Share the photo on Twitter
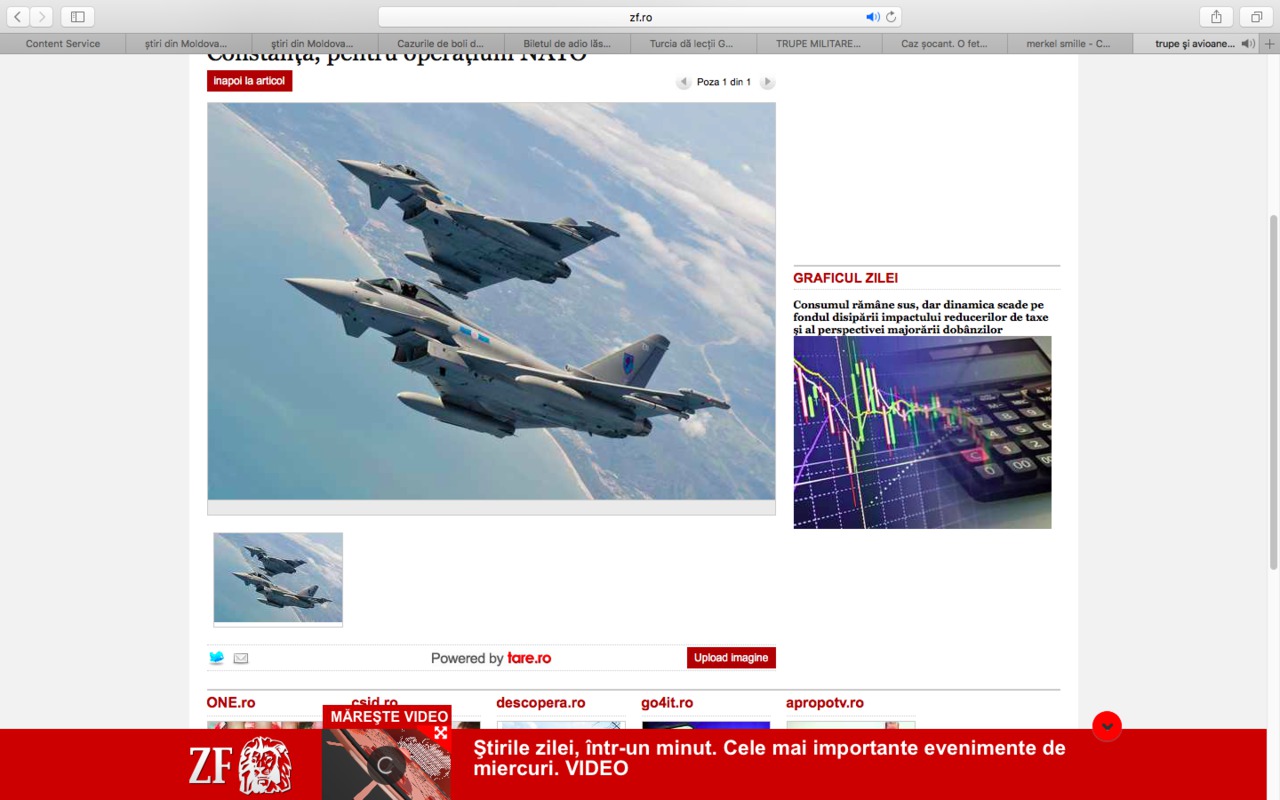The width and height of the screenshot is (1280, 800). coord(216,658)
